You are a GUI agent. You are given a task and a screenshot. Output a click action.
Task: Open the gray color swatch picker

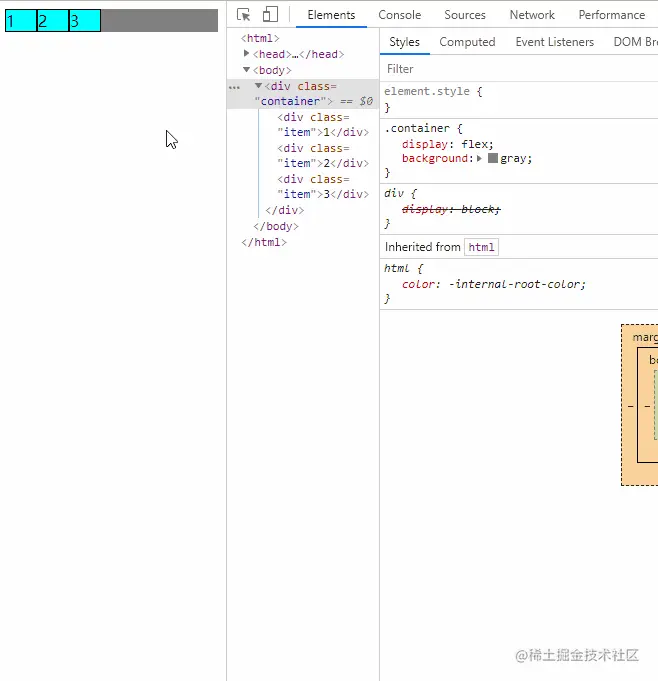493,158
